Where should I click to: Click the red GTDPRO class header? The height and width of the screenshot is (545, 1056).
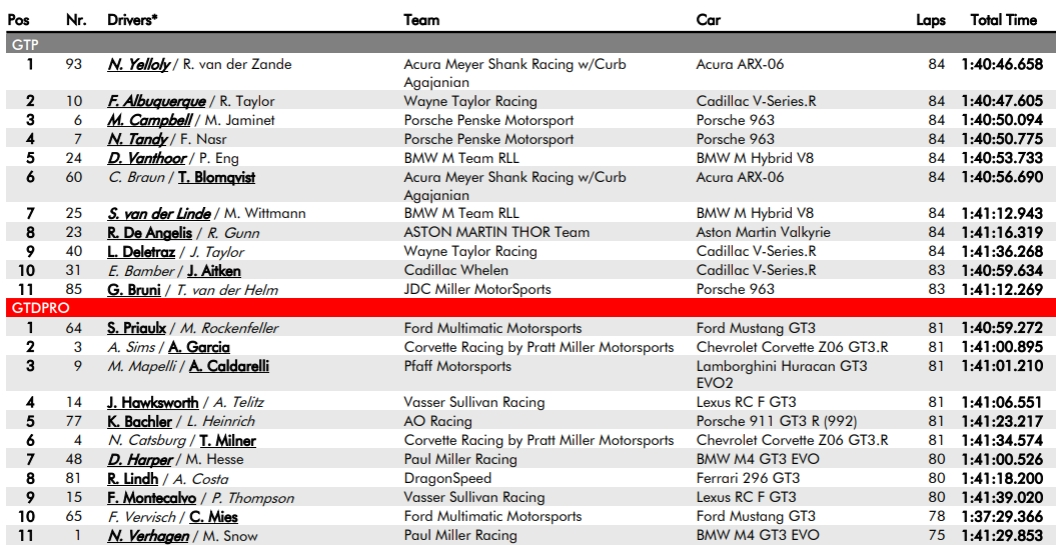coord(528,308)
